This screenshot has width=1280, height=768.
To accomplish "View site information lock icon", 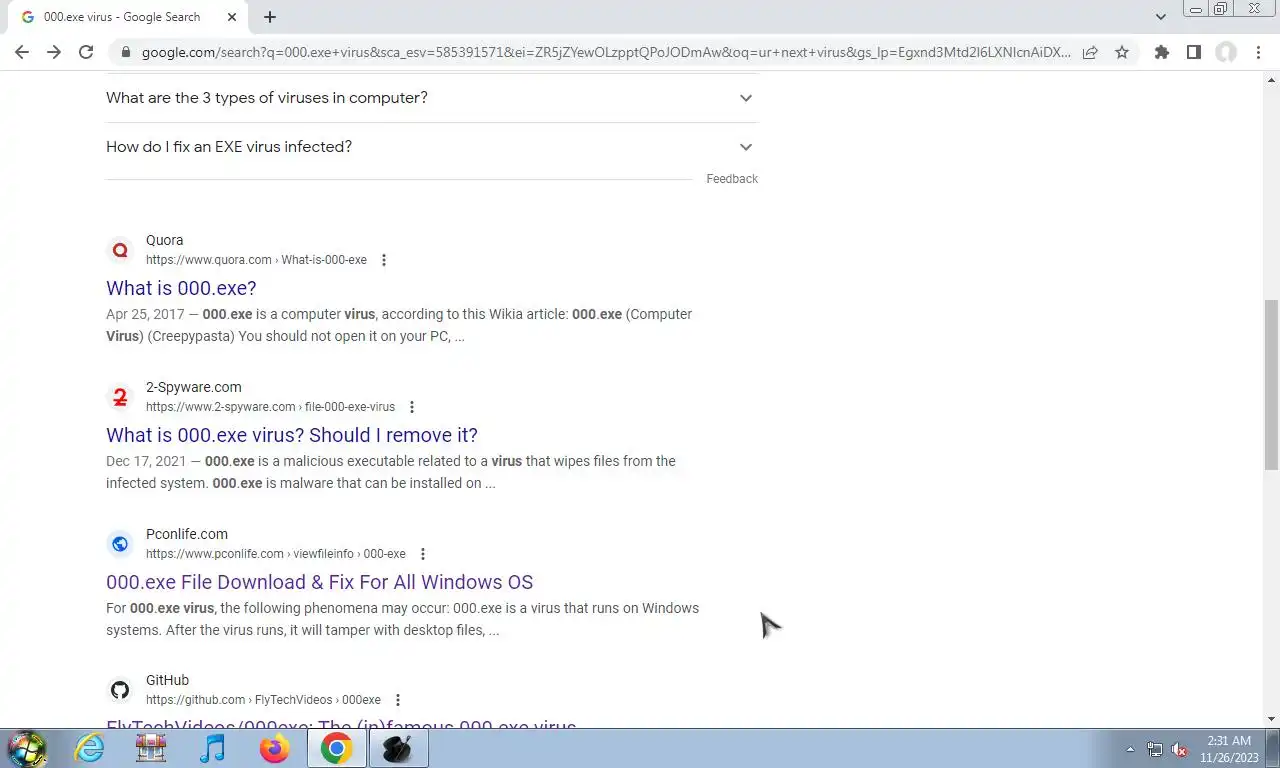I will coord(125,52).
